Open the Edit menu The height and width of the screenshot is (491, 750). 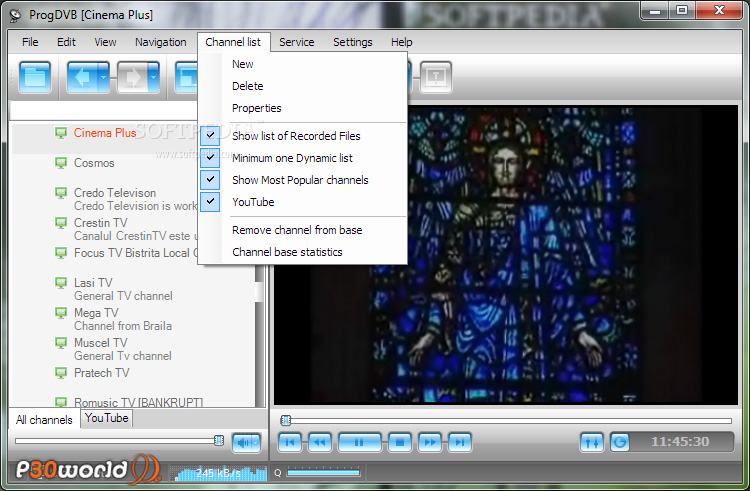pyautogui.click(x=66, y=42)
